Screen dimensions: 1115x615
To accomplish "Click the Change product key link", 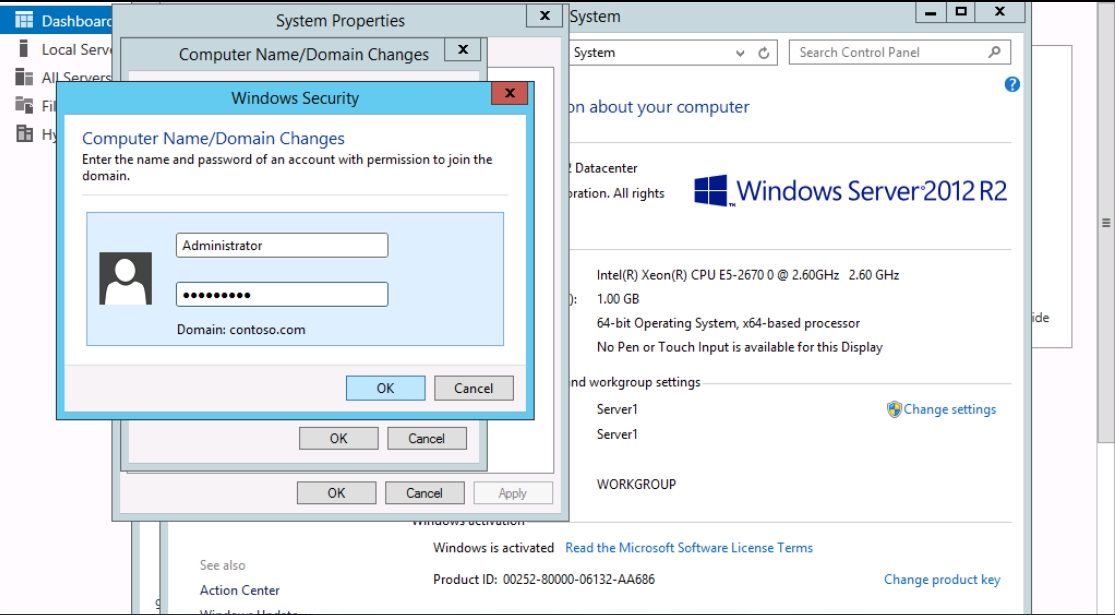I will tap(941, 579).
